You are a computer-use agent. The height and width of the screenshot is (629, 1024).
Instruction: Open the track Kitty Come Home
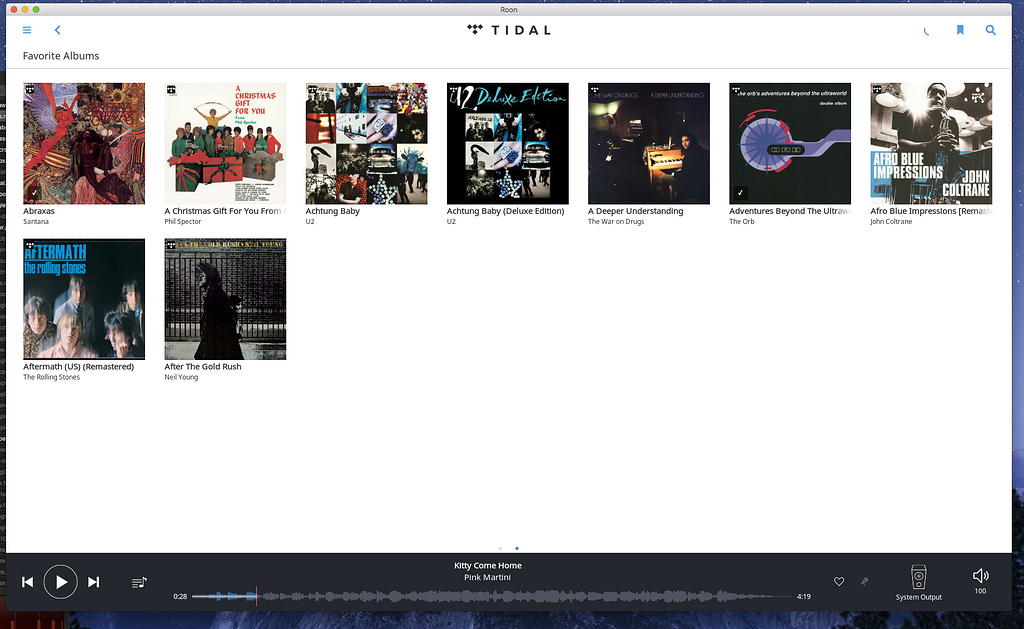point(487,565)
